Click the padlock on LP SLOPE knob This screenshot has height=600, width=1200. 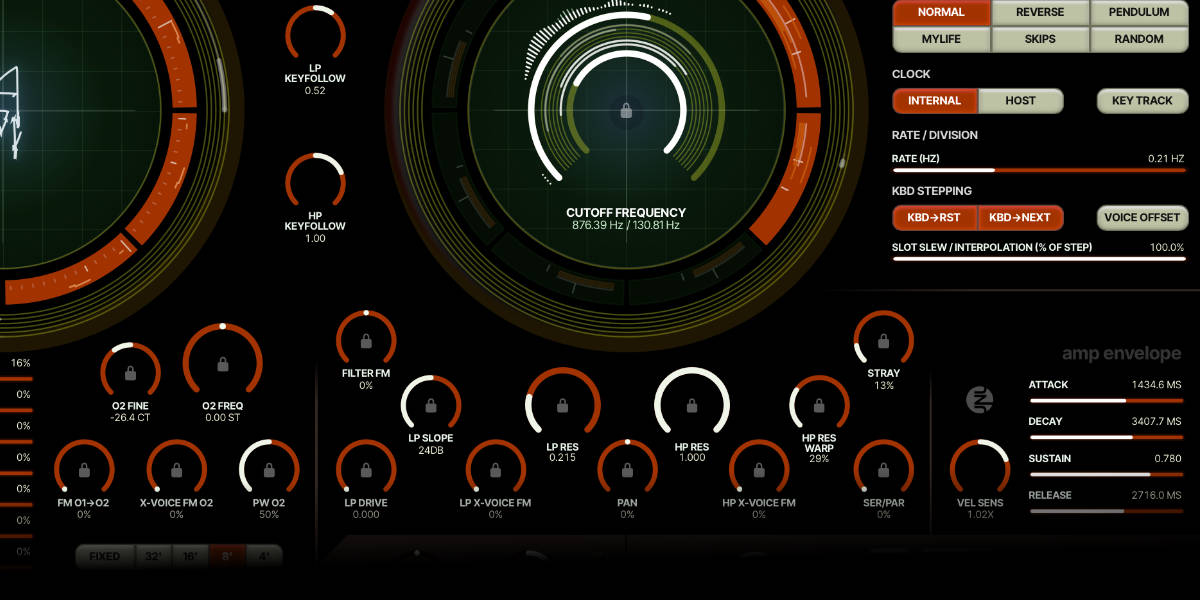tap(431, 406)
